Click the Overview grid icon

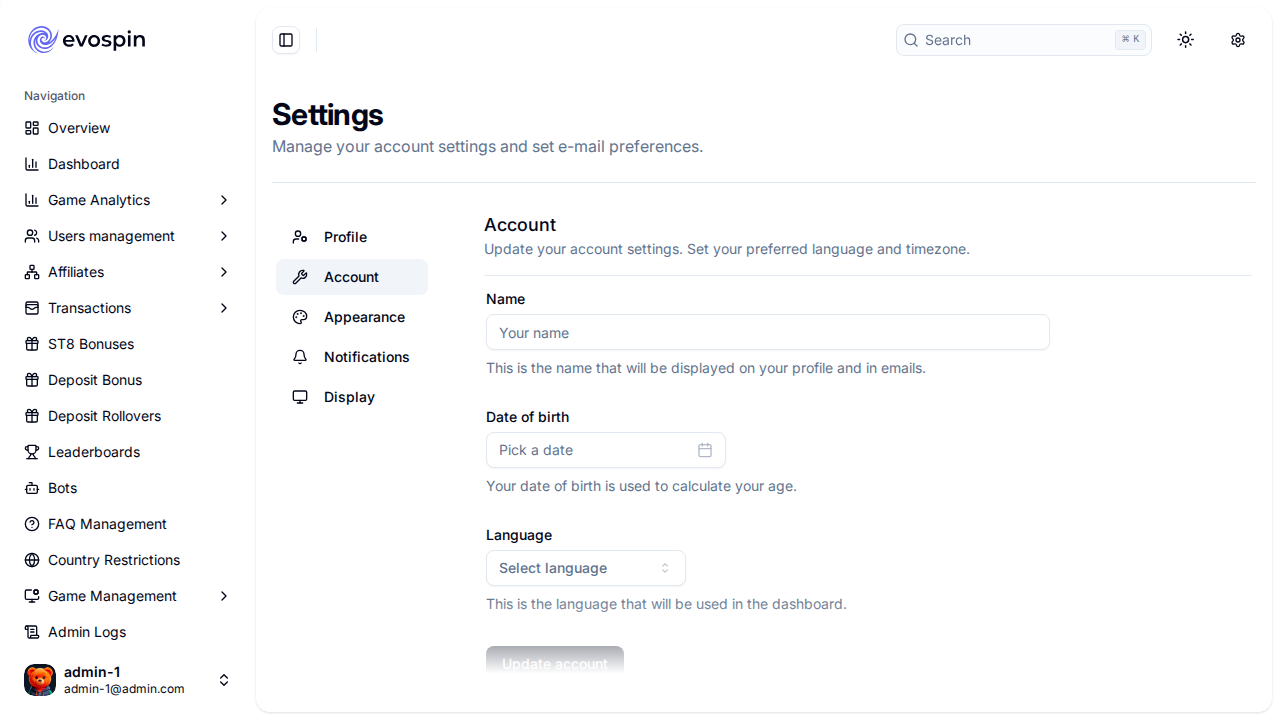[32, 128]
